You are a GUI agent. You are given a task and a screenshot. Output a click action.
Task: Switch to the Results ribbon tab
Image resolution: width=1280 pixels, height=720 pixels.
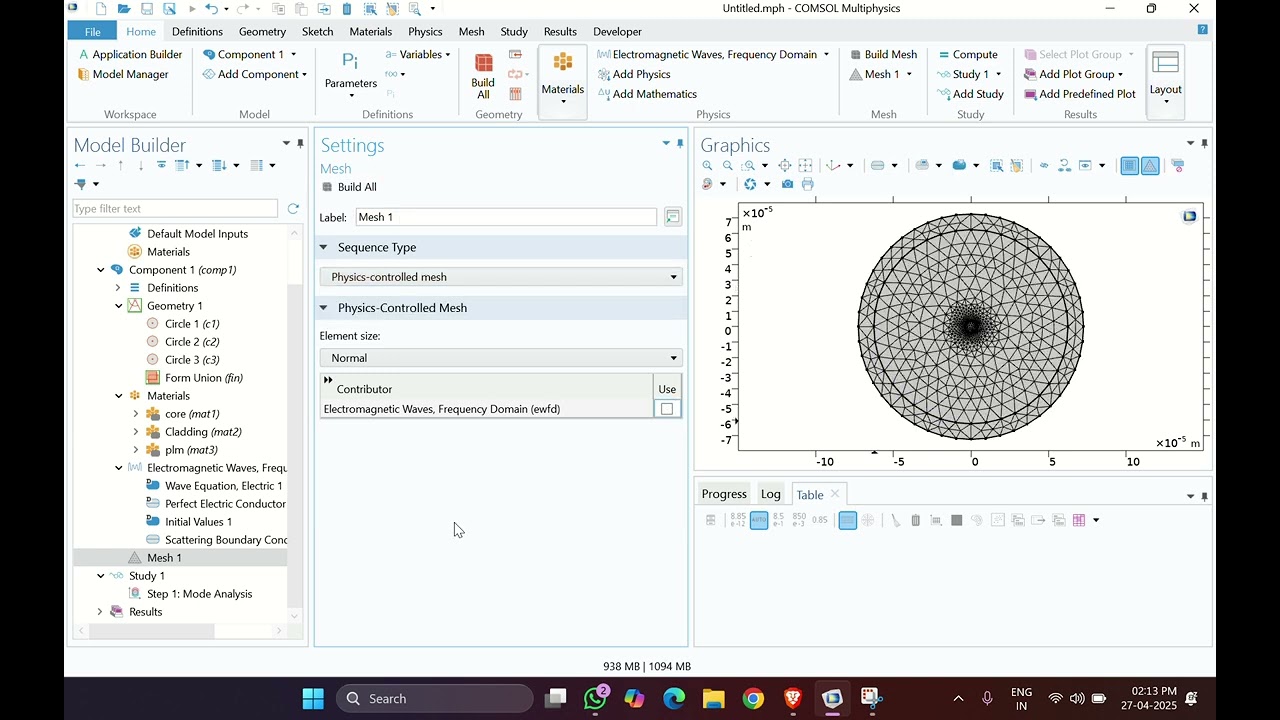pos(560,31)
